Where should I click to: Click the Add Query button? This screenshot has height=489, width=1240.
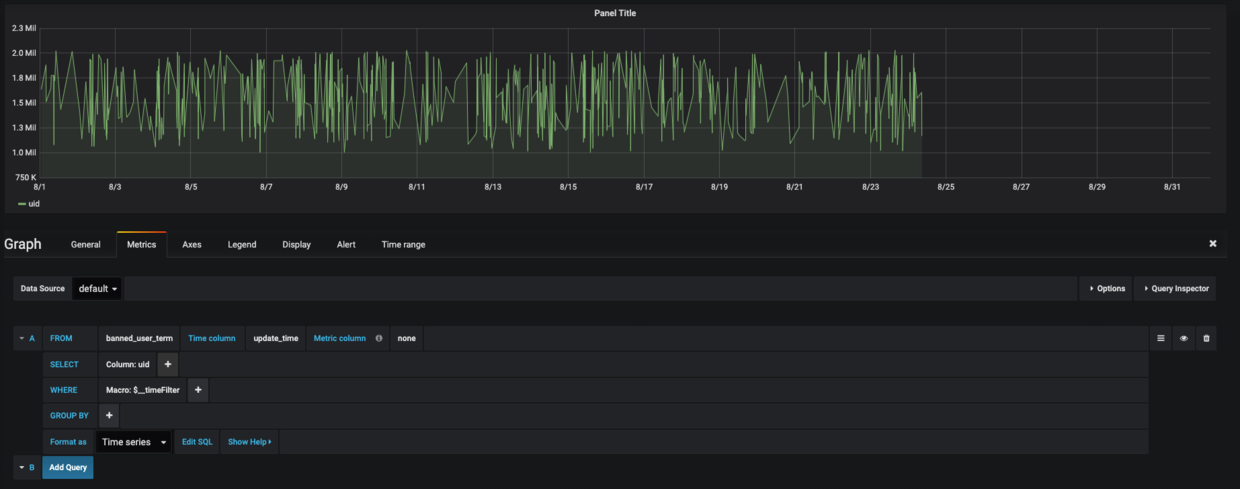(68, 467)
